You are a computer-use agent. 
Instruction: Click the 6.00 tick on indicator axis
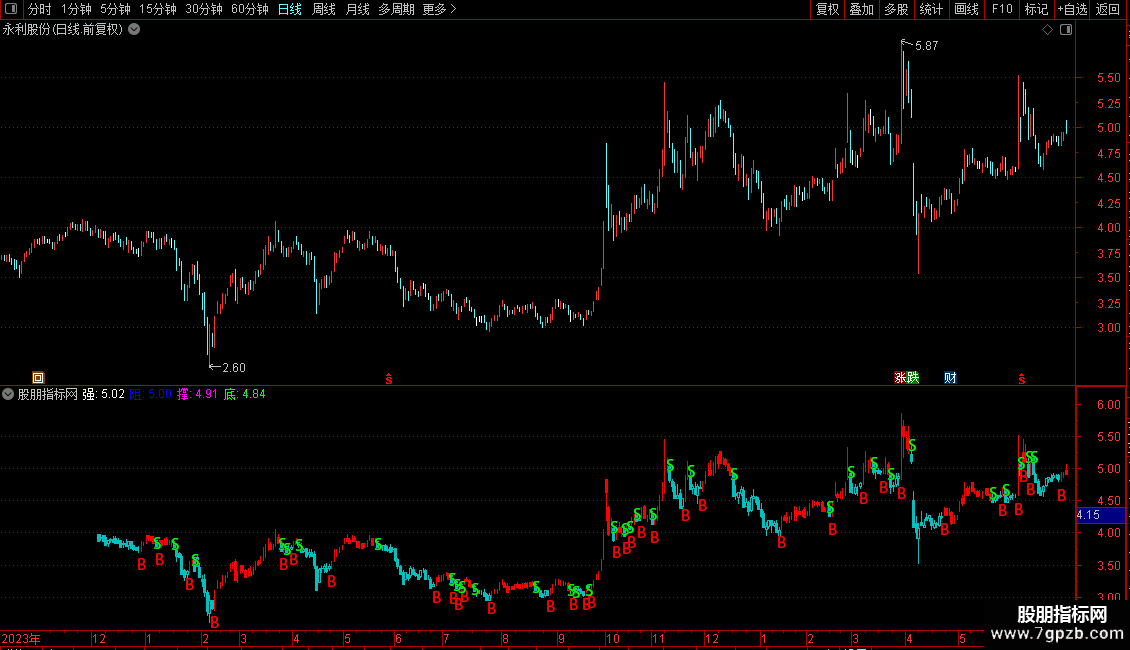(1108, 405)
